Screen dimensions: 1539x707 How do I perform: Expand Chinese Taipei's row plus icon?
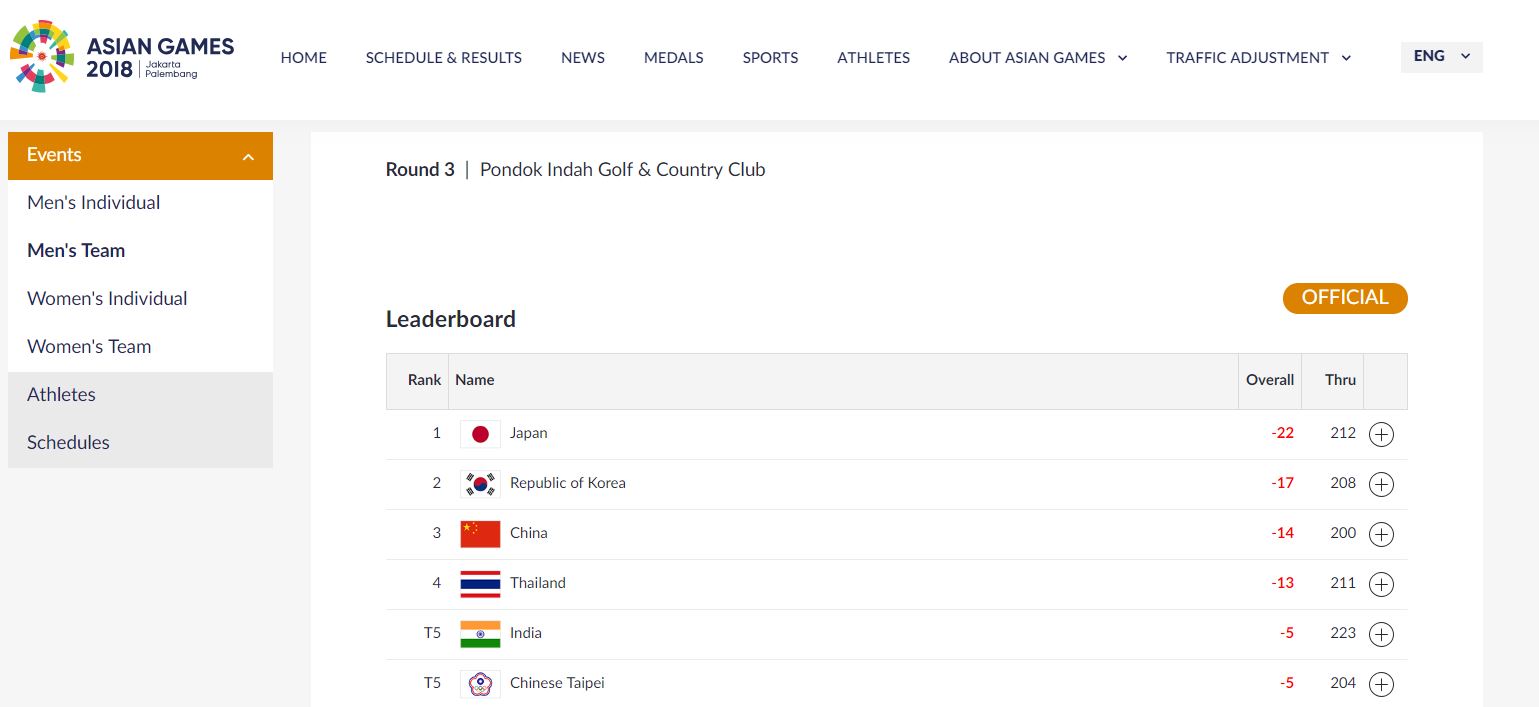[1381, 684]
